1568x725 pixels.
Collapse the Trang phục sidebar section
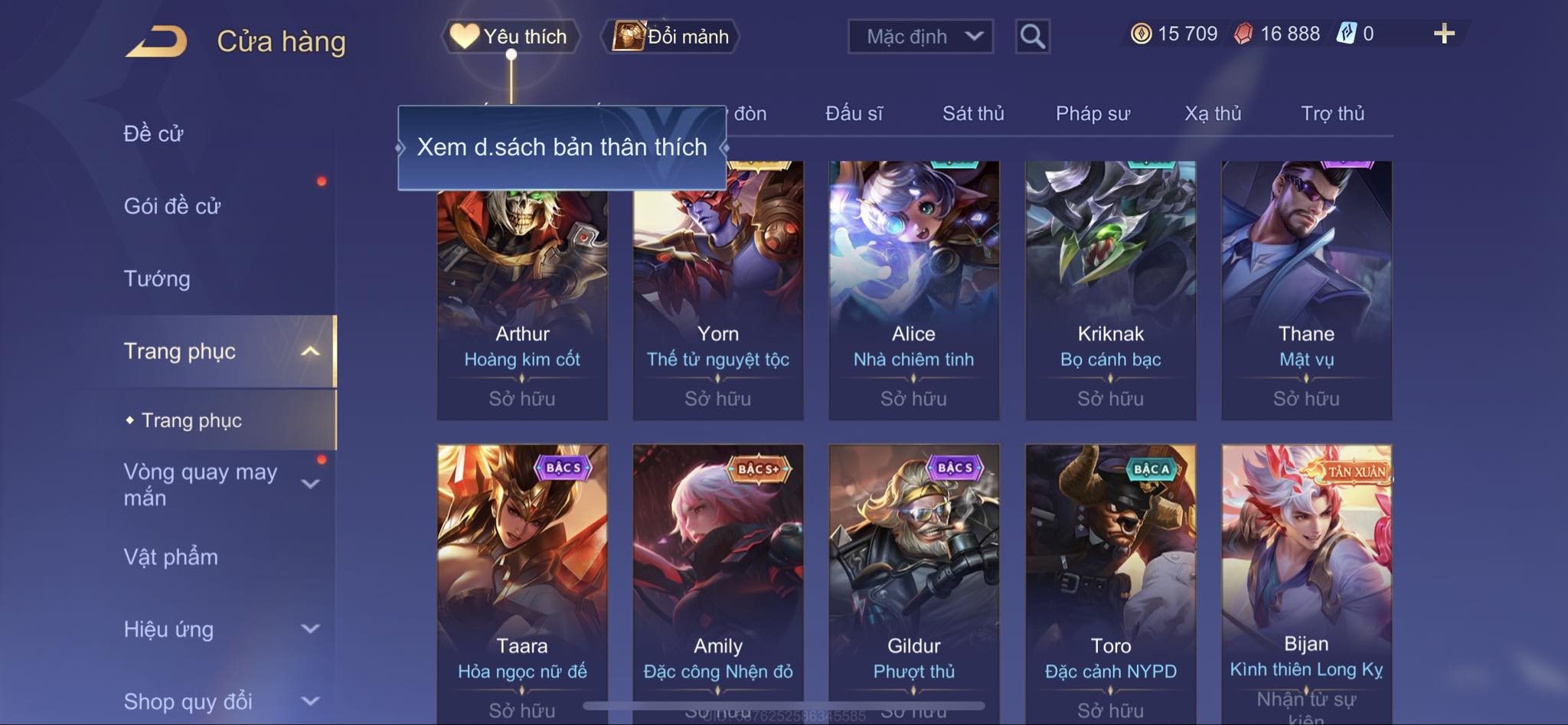pos(310,351)
